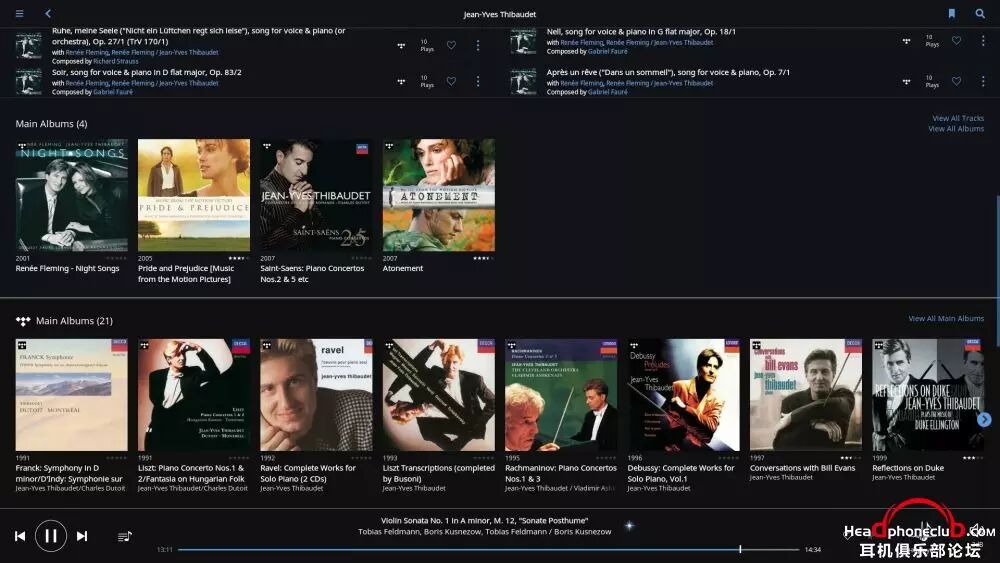Open Liszt Piano Concerto Nos.1 & 2 album
Image resolution: width=1000 pixels, height=563 pixels.
tap(194, 395)
